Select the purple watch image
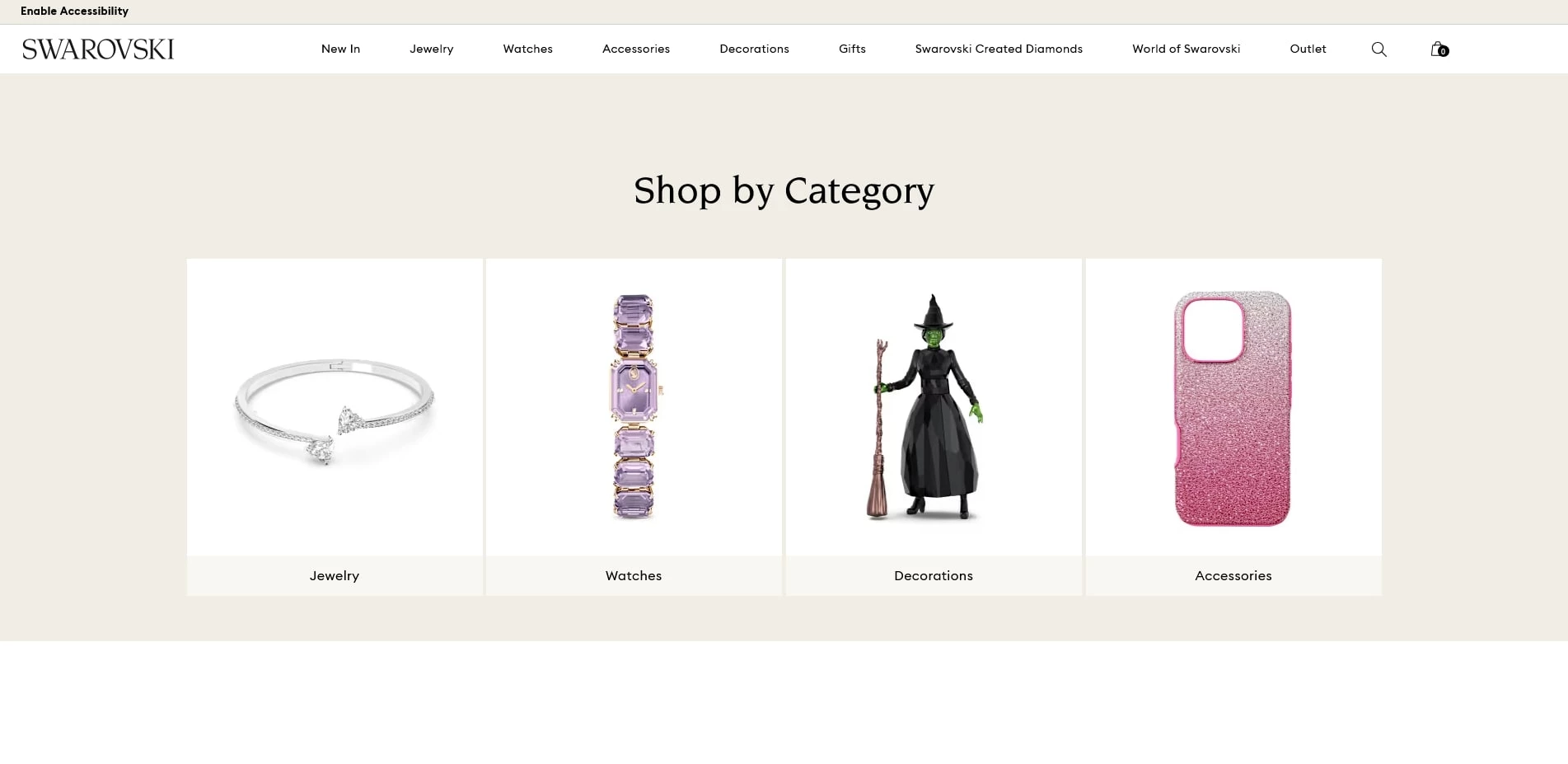This screenshot has height=764, width=1568. click(634, 408)
